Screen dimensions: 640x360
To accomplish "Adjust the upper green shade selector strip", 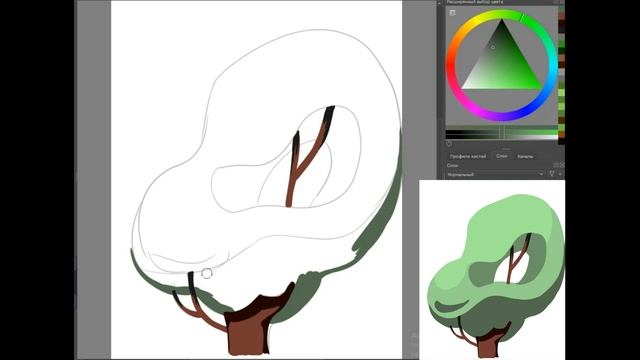I will click(502, 132).
